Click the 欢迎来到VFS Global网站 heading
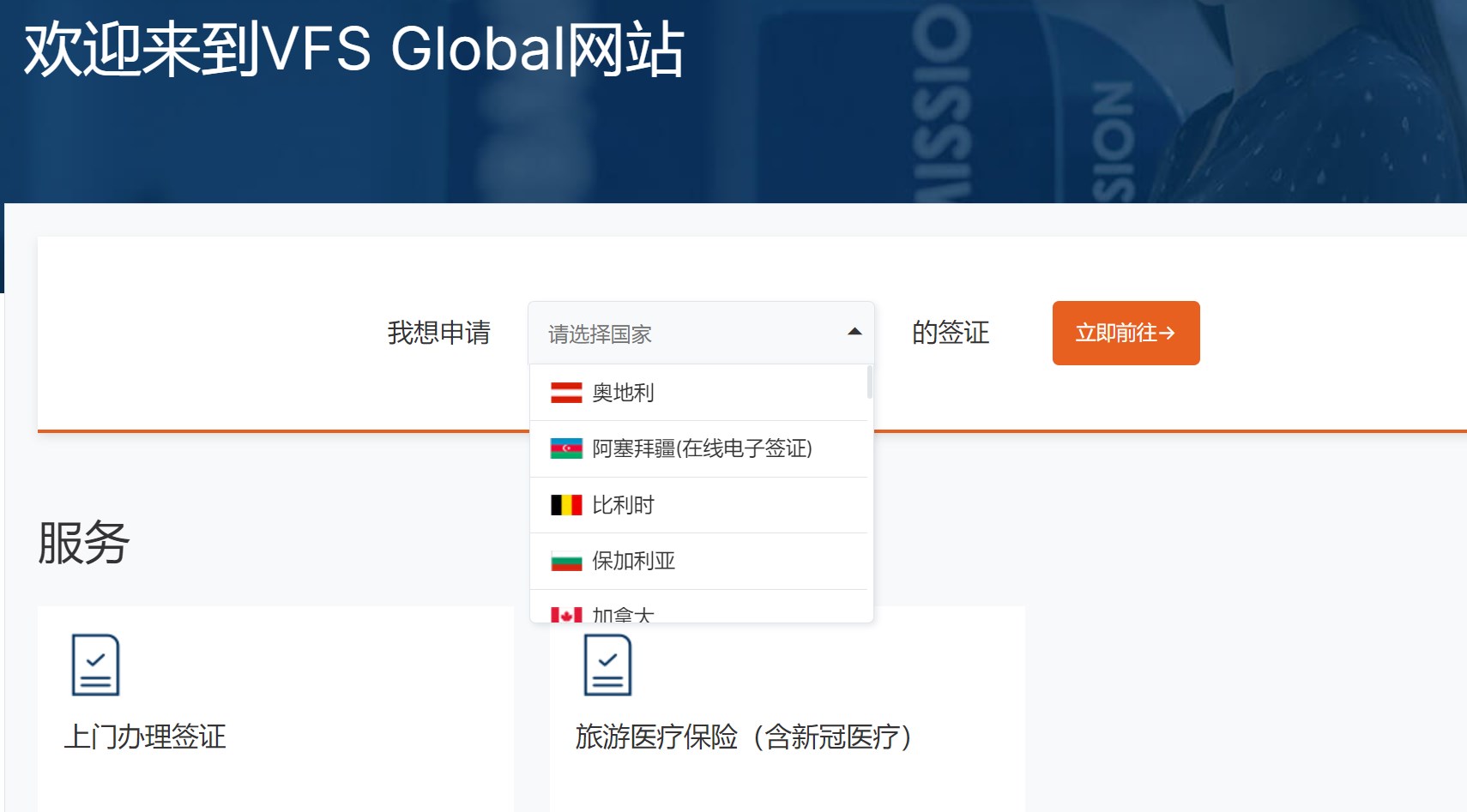The width and height of the screenshot is (1467, 812). pos(354,49)
